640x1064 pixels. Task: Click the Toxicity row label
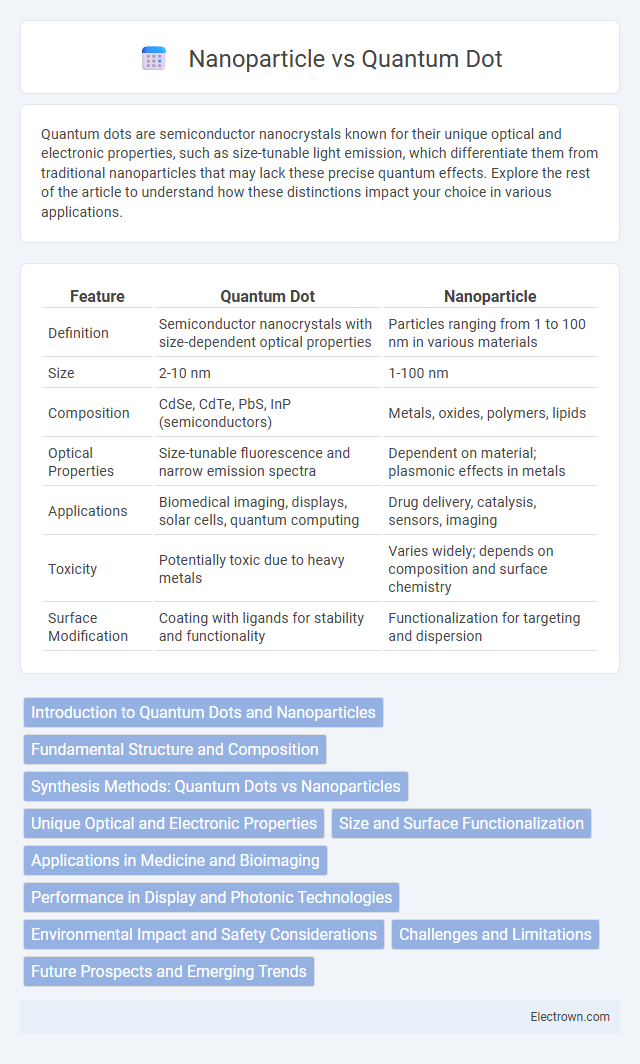pyautogui.click(x=72, y=569)
